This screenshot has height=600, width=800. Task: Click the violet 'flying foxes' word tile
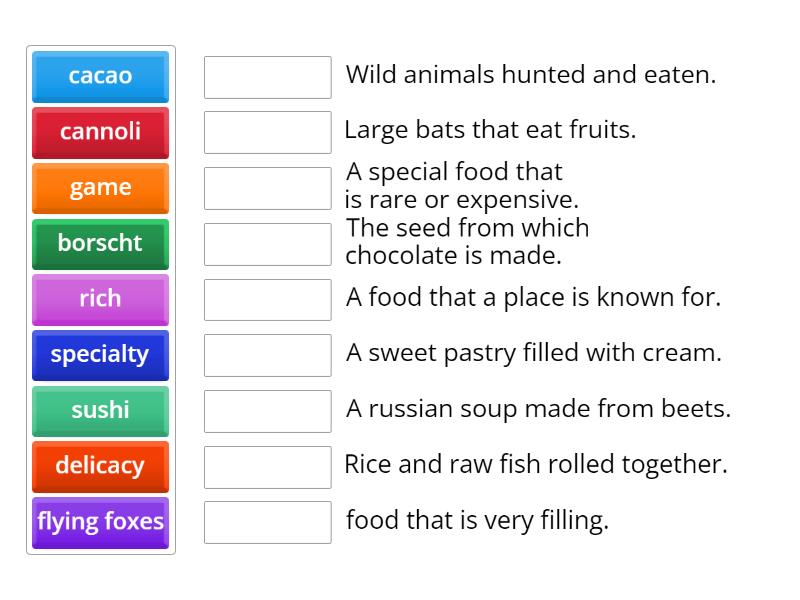[x=100, y=522]
